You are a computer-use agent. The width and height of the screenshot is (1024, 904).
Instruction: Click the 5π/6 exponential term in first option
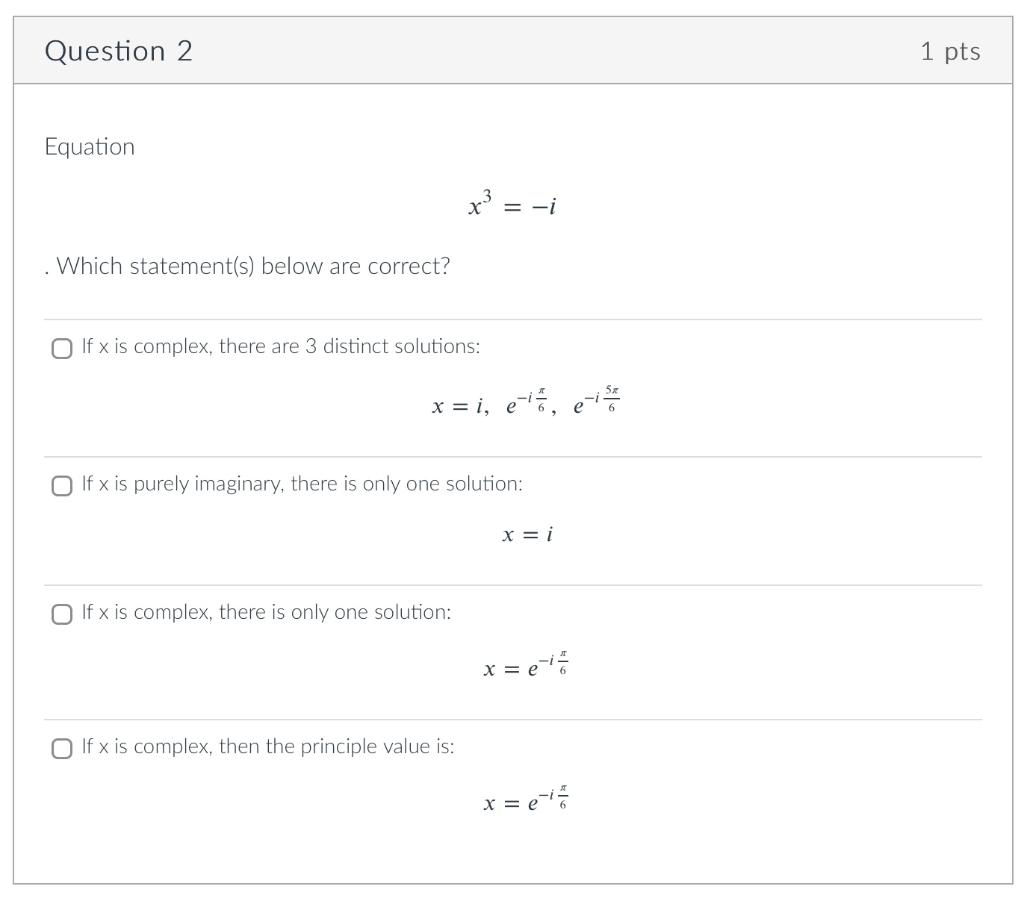point(597,400)
